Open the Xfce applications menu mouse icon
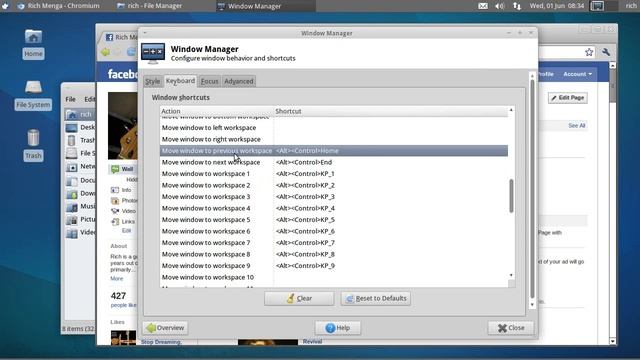Screen dimensions: 640x360 (5, 6)
